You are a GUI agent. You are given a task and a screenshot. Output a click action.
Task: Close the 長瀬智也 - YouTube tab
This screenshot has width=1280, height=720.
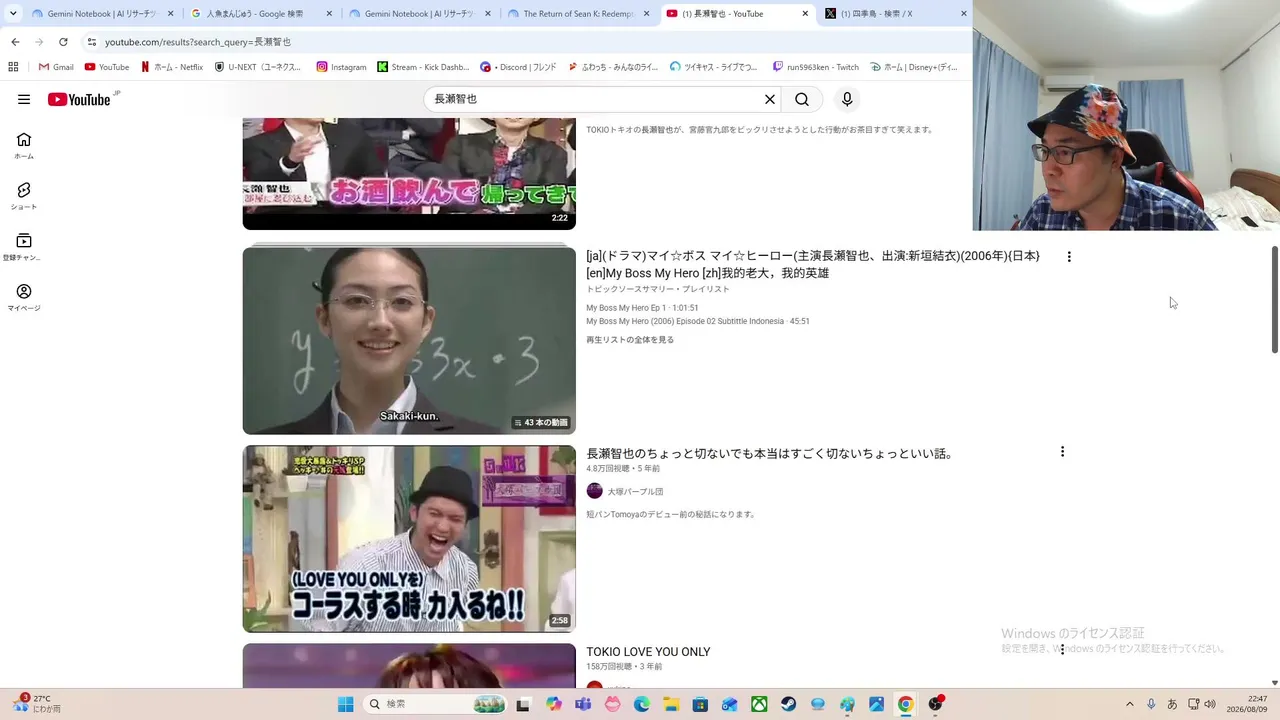click(806, 14)
